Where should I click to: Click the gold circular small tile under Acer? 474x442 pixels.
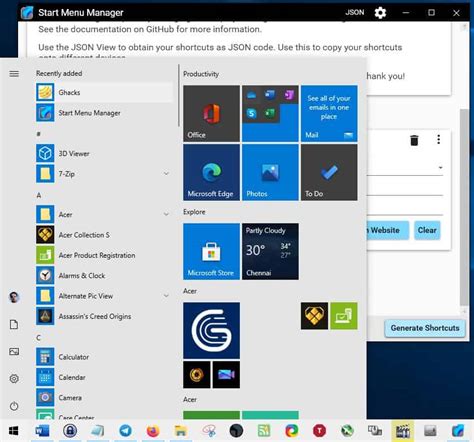tap(197, 375)
